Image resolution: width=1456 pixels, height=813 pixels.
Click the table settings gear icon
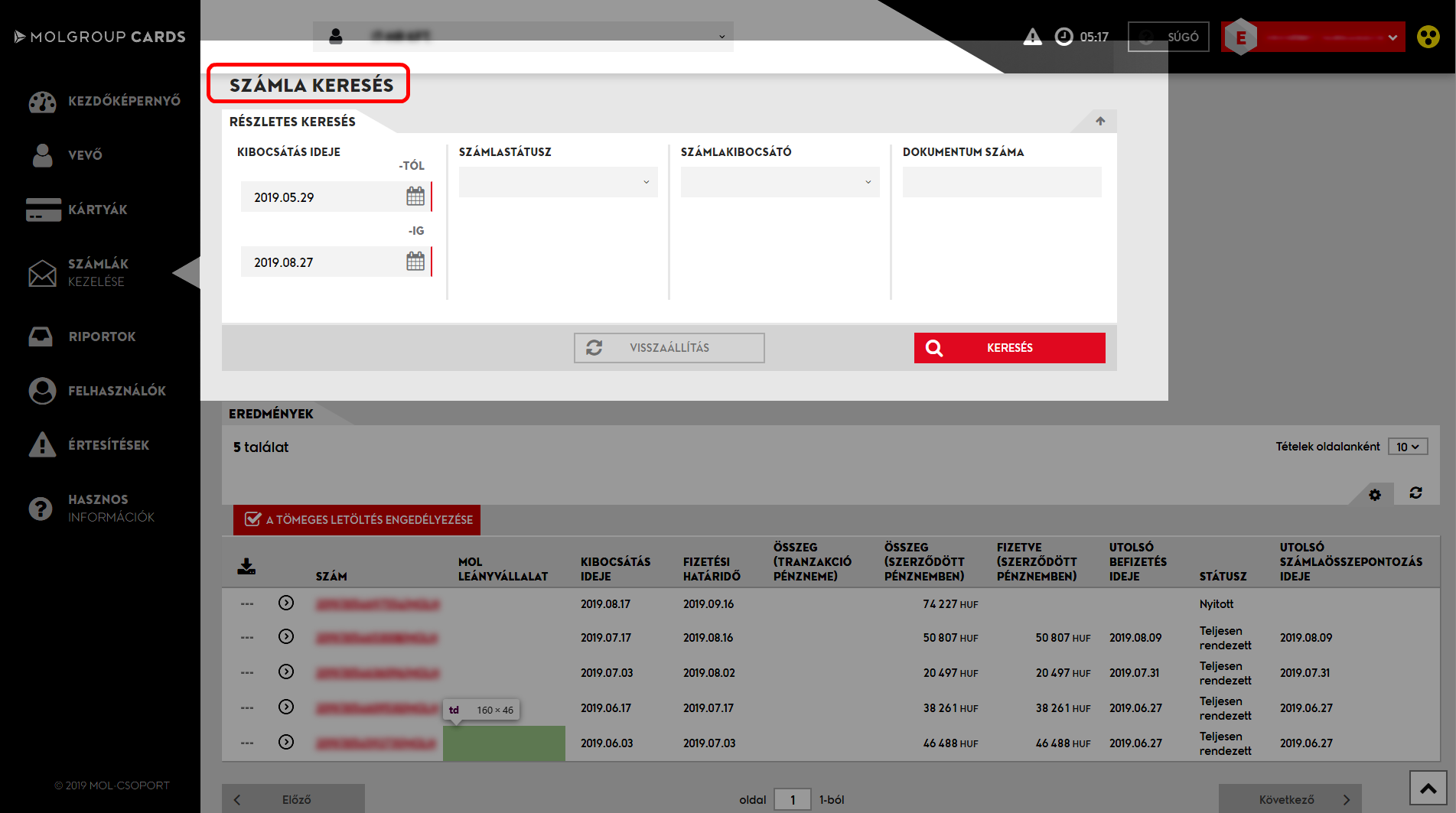1375,495
